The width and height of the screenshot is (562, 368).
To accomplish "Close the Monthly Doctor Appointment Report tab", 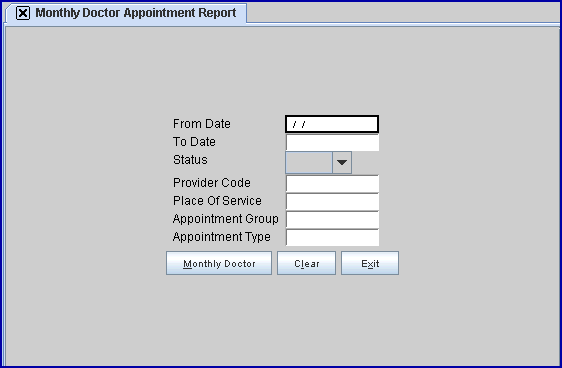I will pos(23,13).
